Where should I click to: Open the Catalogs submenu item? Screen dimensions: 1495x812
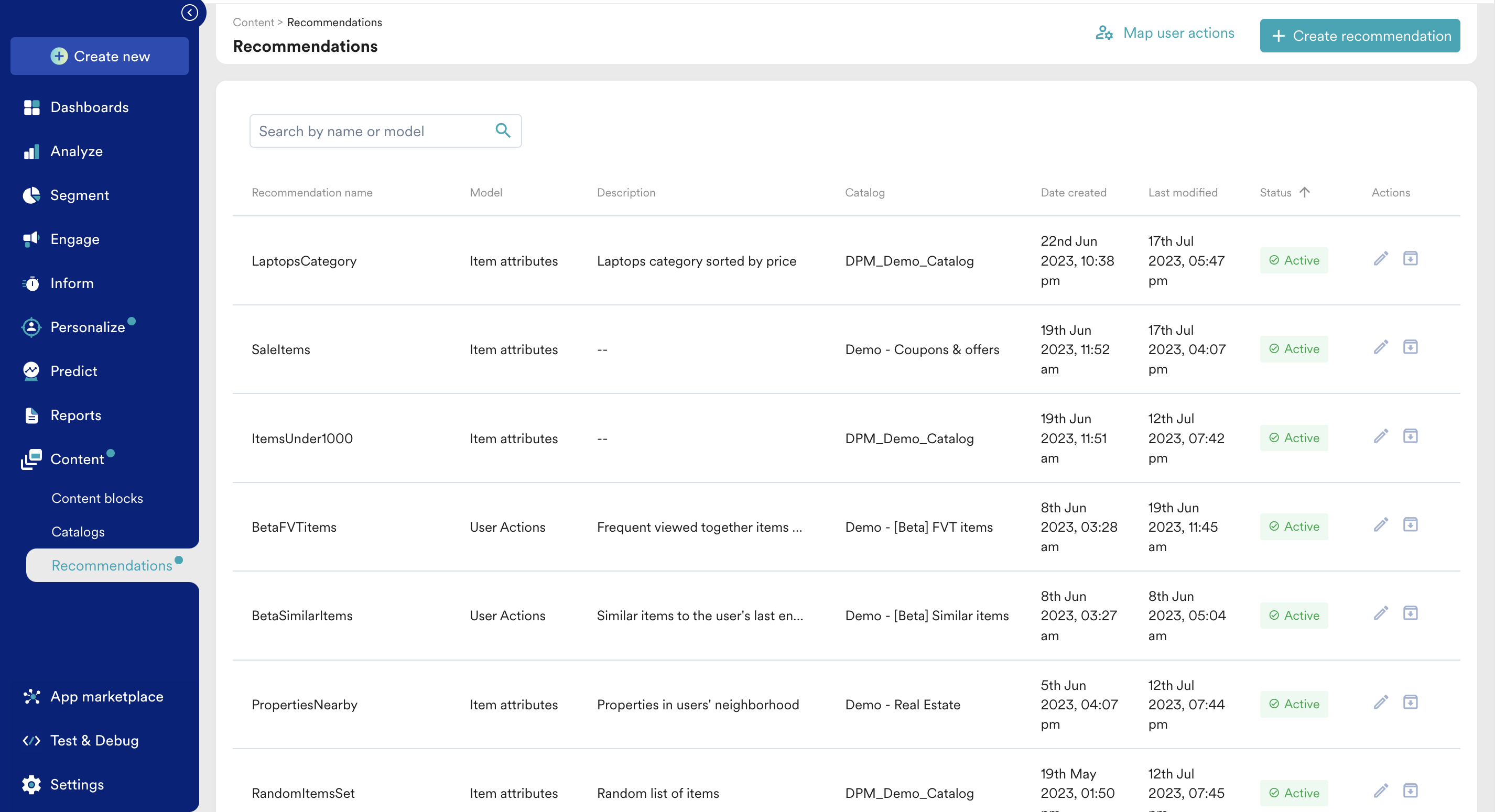click(x=78, y=532)
